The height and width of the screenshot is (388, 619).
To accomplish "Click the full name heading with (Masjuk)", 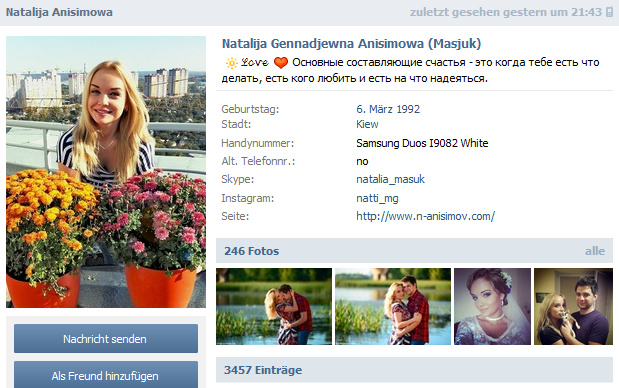I will tap(351, 43).
